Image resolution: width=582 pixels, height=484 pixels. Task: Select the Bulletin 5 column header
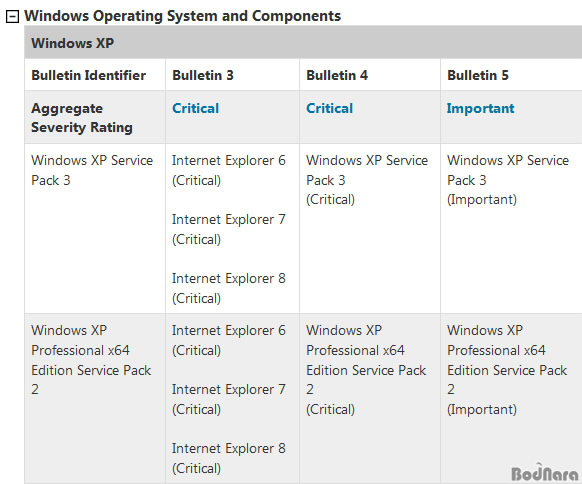pos(511,75)
